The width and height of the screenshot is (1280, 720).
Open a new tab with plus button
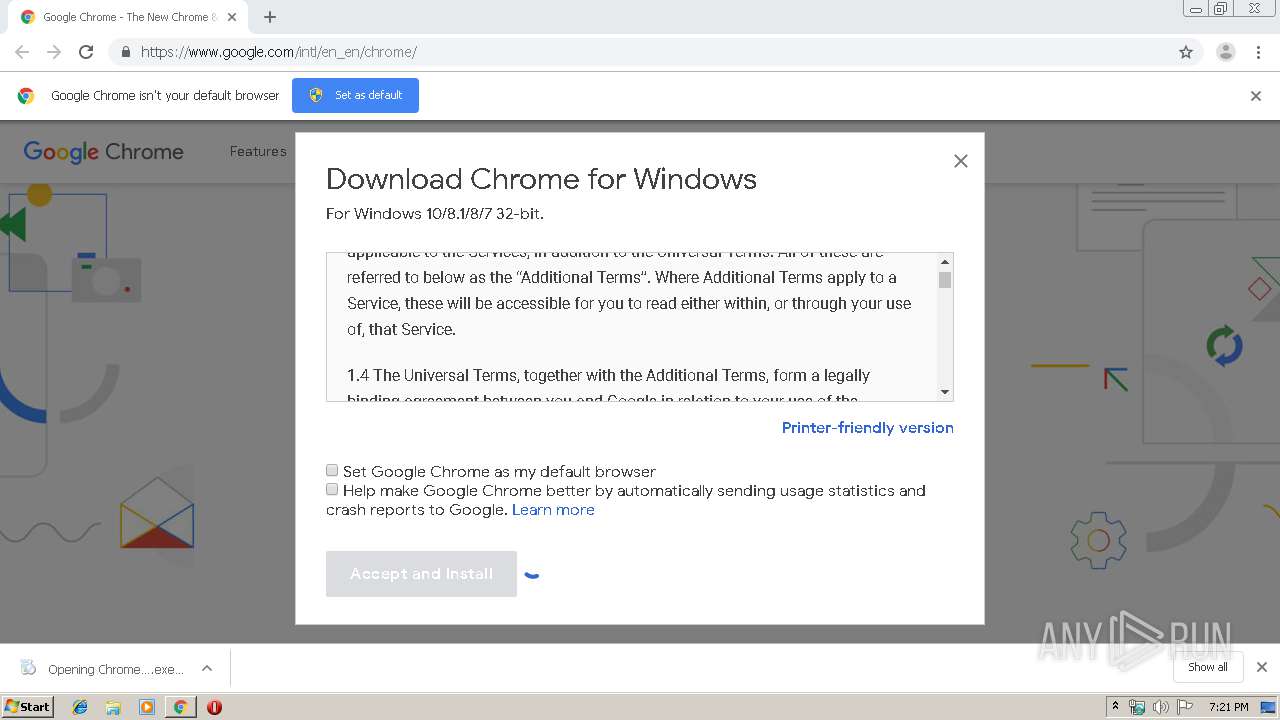(x=270, y=17)
